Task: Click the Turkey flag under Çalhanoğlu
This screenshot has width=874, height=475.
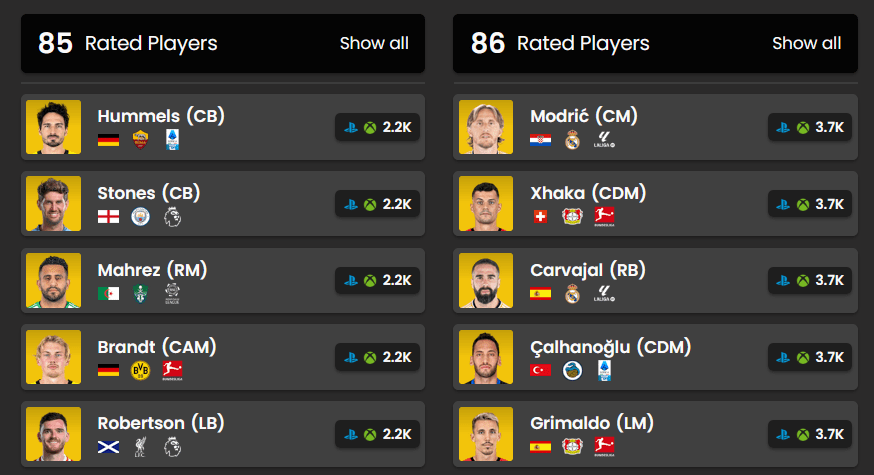Action: click(541, 370)
